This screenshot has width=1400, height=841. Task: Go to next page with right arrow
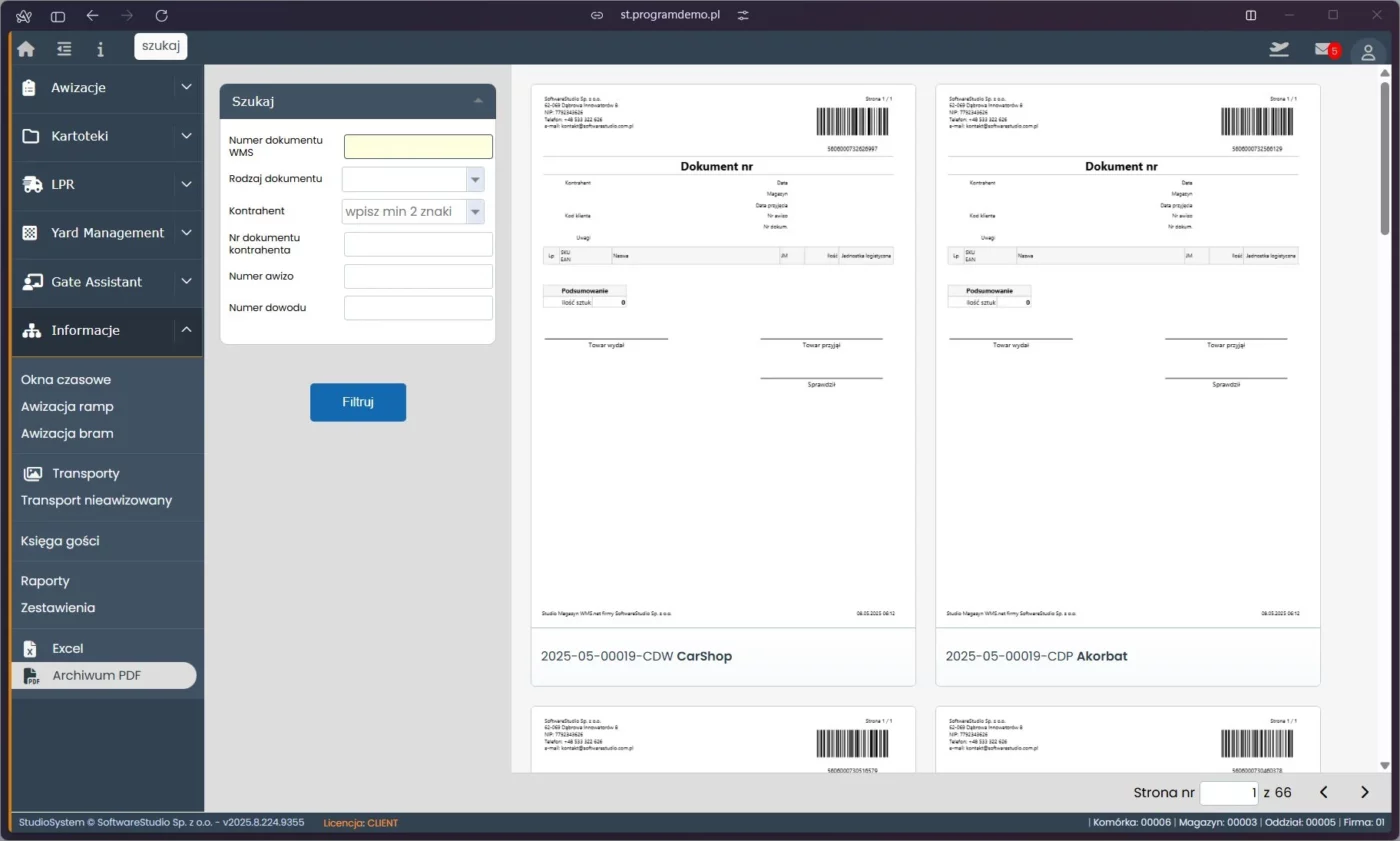(x=1364, y=791)
